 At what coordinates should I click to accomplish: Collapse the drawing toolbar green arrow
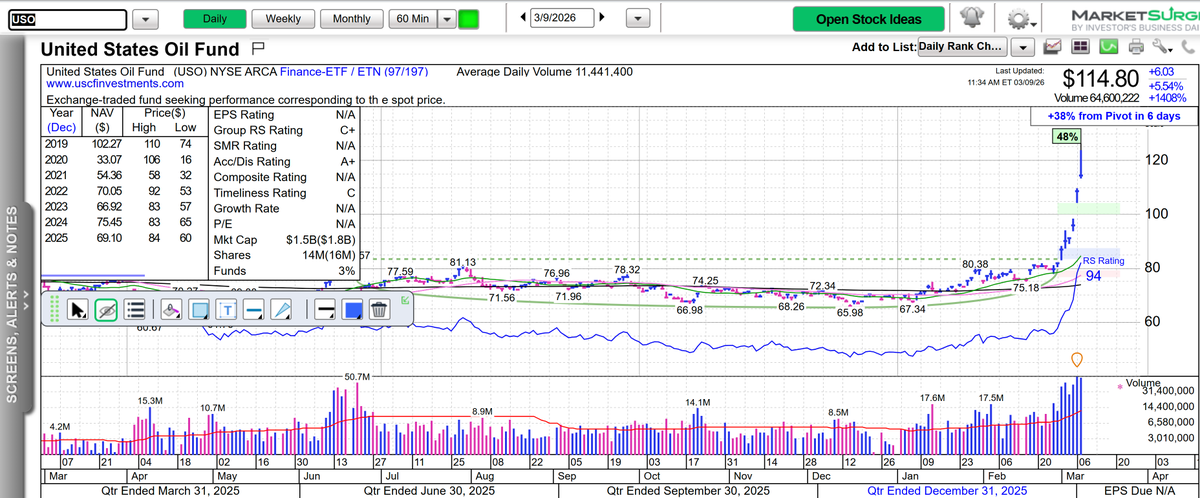click(404, 300)
